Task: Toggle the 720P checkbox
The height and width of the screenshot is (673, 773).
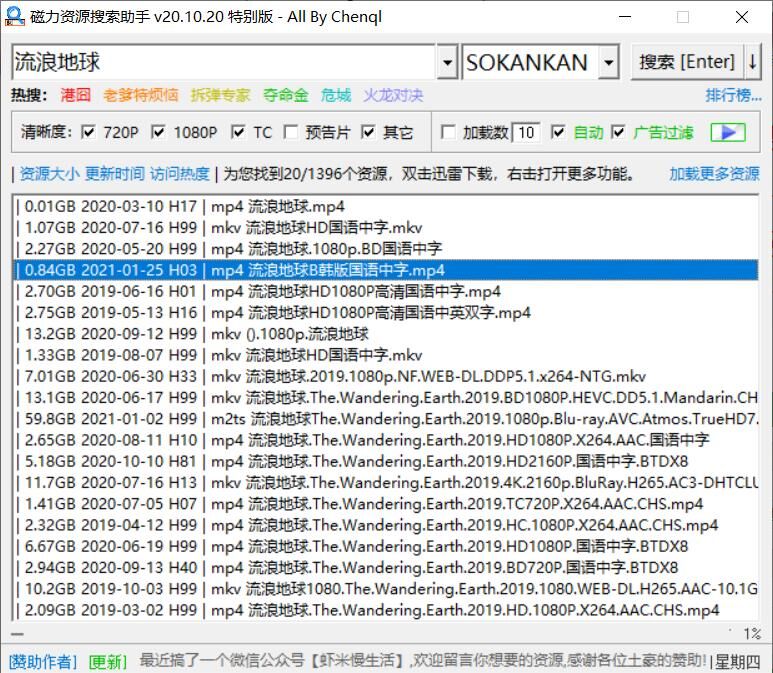Action: pyautogui.click(x=88, y=132)
